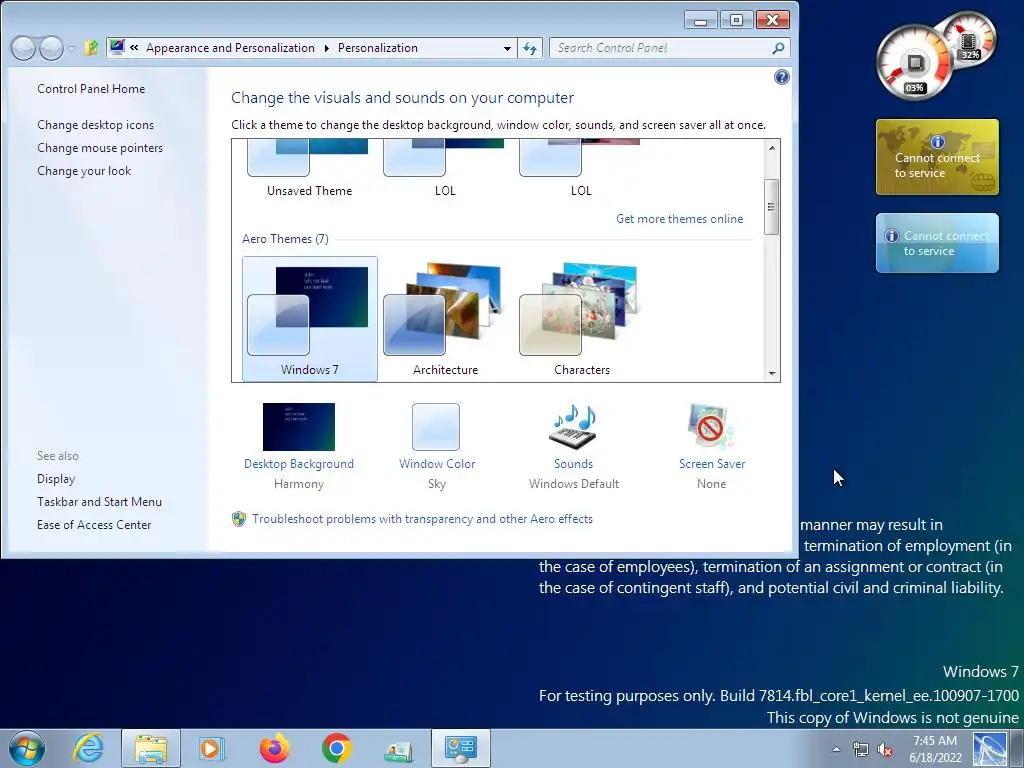Image resolution: width=1024 pixels, height=768 pixels.
Task: Click the Personalization breadcrumb
Action: pyautogui.click(x=377, y=48)
